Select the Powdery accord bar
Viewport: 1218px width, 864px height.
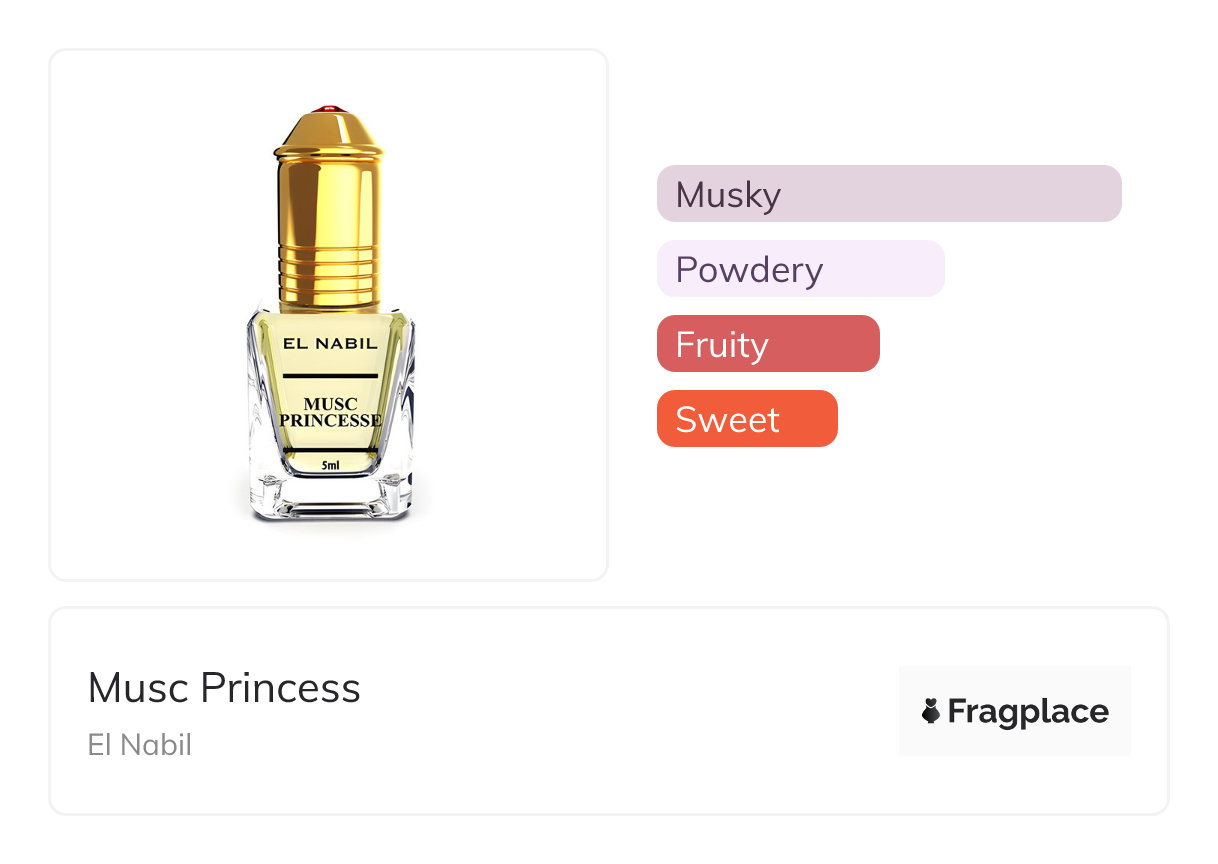point(800,269)
